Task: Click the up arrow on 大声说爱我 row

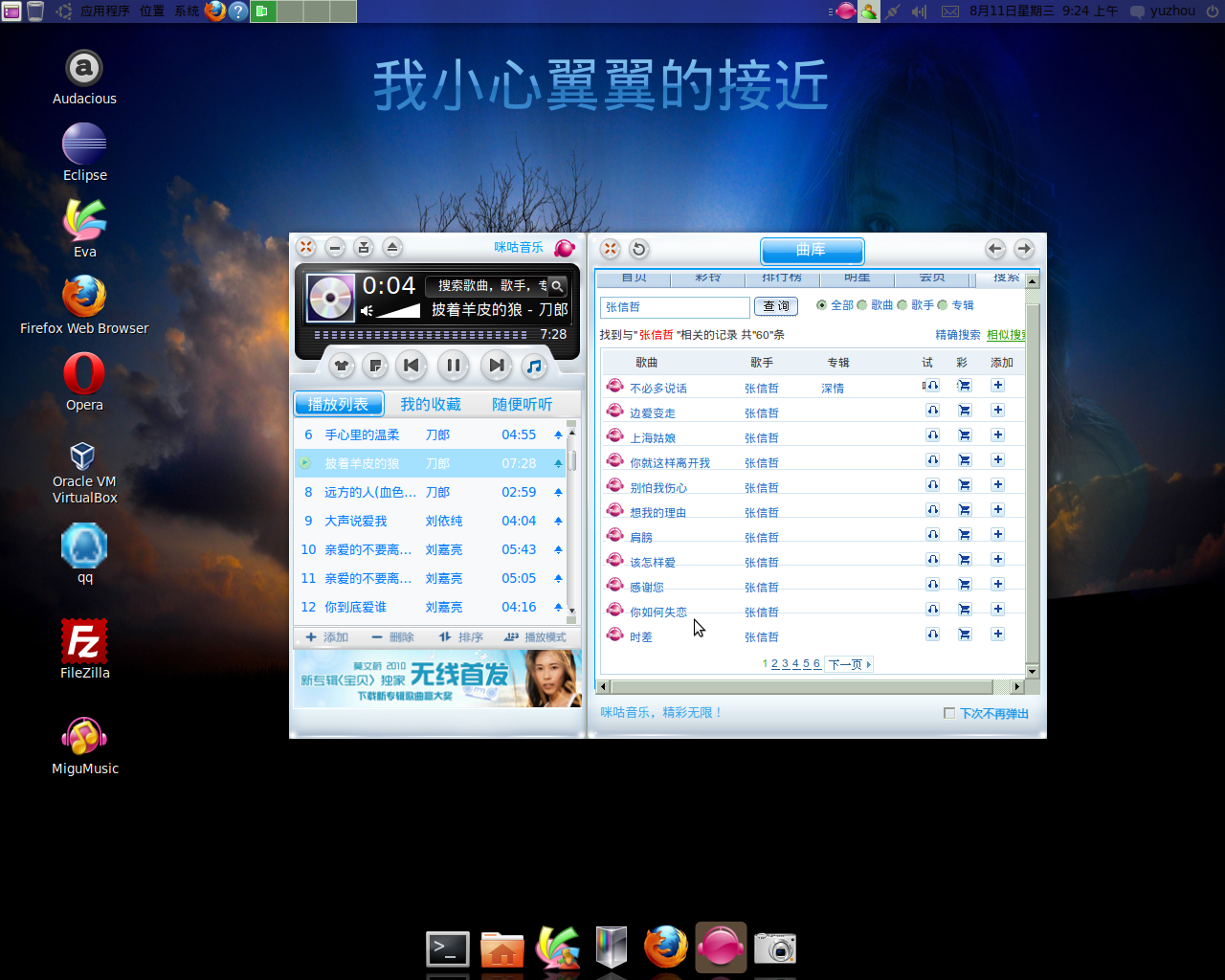Action: 558,521
